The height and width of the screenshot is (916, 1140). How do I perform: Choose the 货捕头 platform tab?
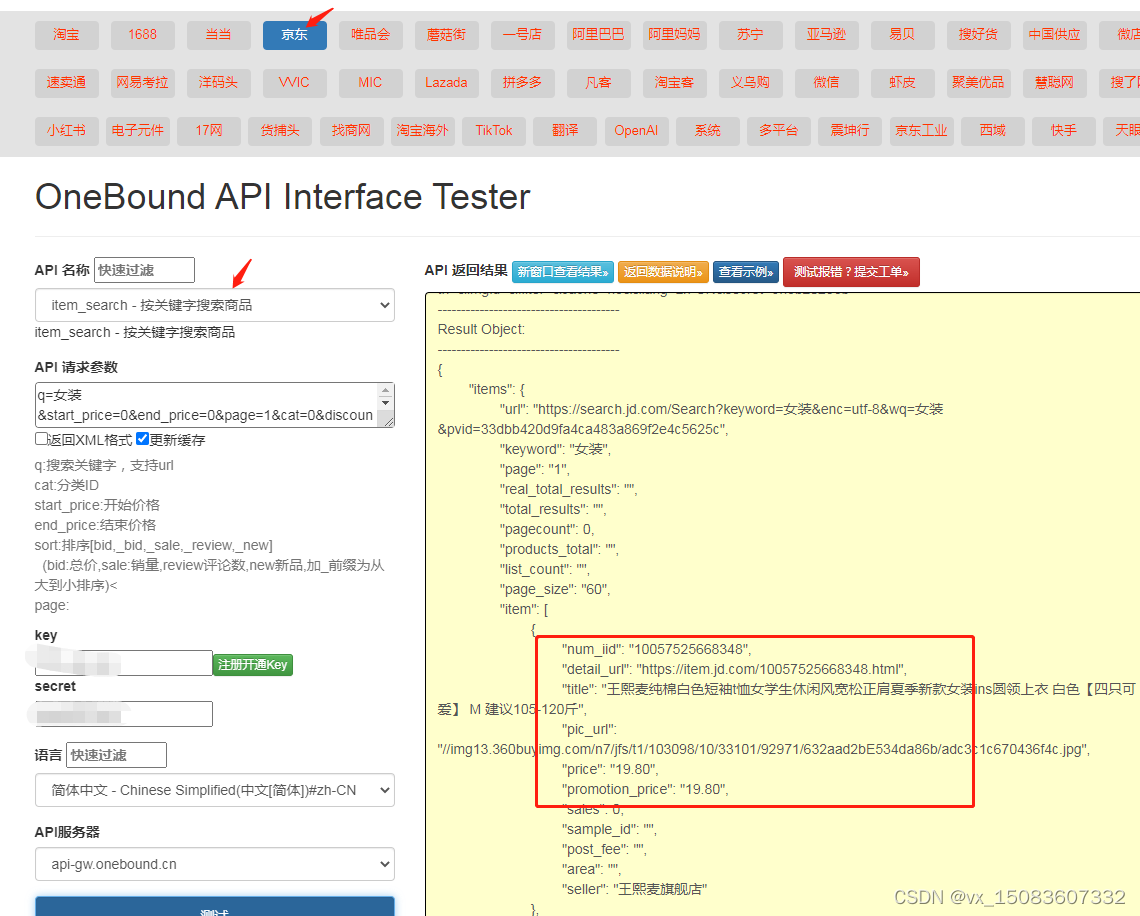click(280, 131)
